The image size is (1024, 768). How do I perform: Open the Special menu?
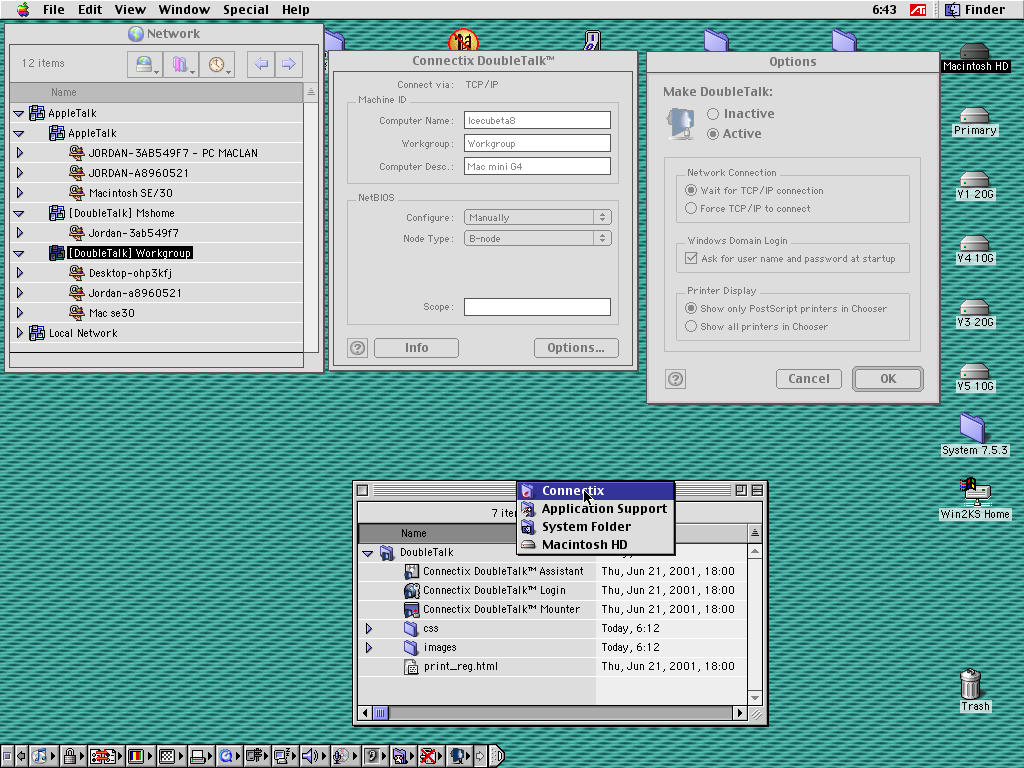[246, 10]
